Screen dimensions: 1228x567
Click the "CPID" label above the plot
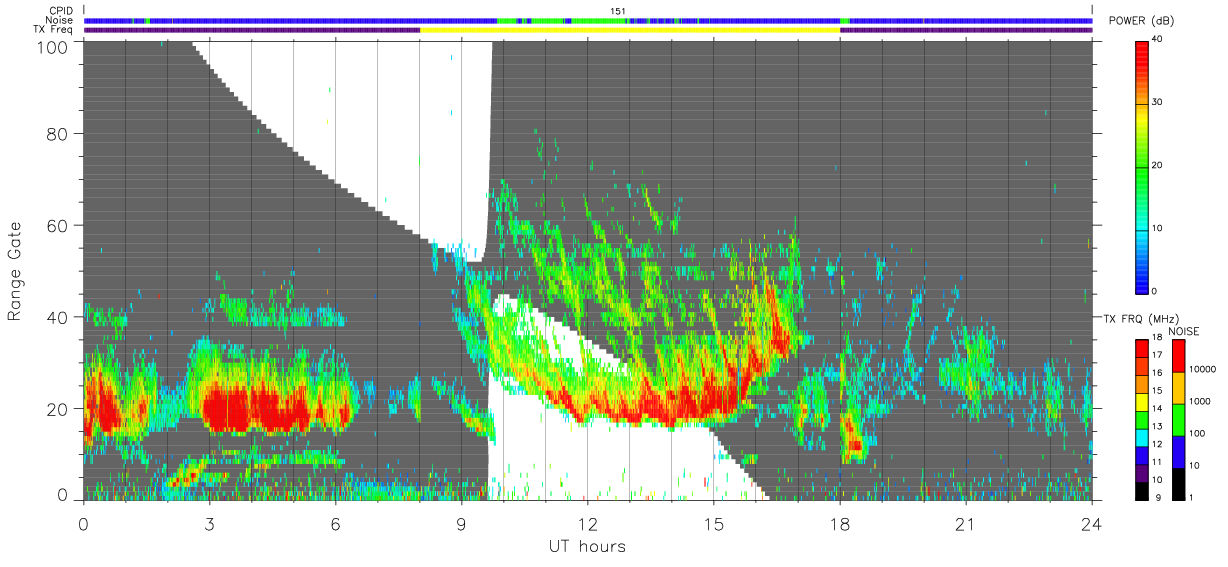tap(61, 11)
